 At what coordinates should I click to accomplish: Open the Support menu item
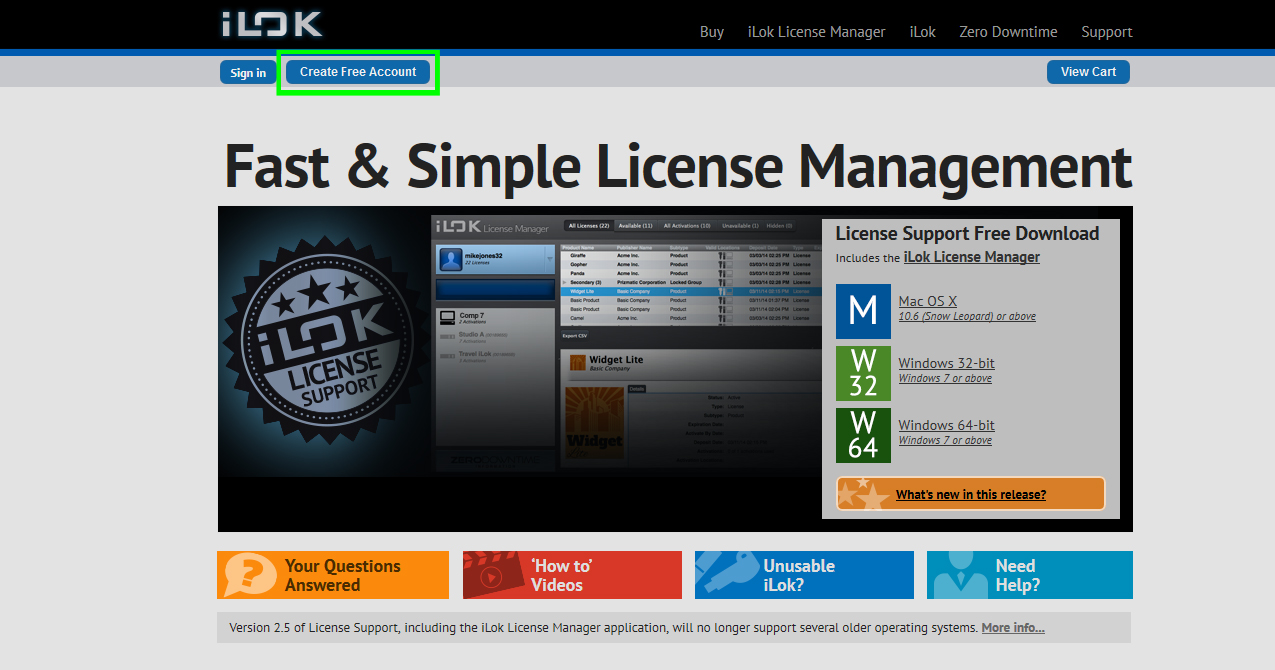click(1106, 32)
